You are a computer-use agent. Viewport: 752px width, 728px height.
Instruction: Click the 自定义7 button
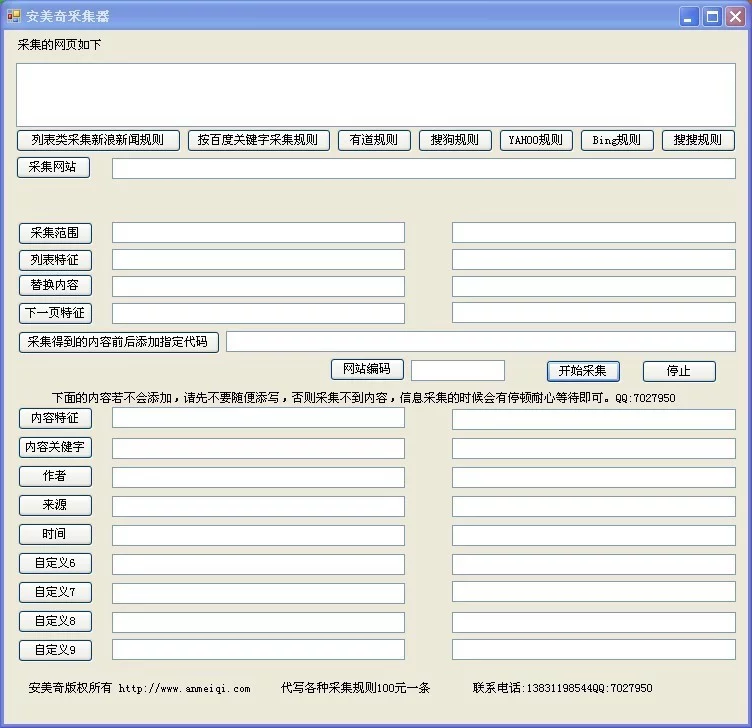tap(55, 592)
